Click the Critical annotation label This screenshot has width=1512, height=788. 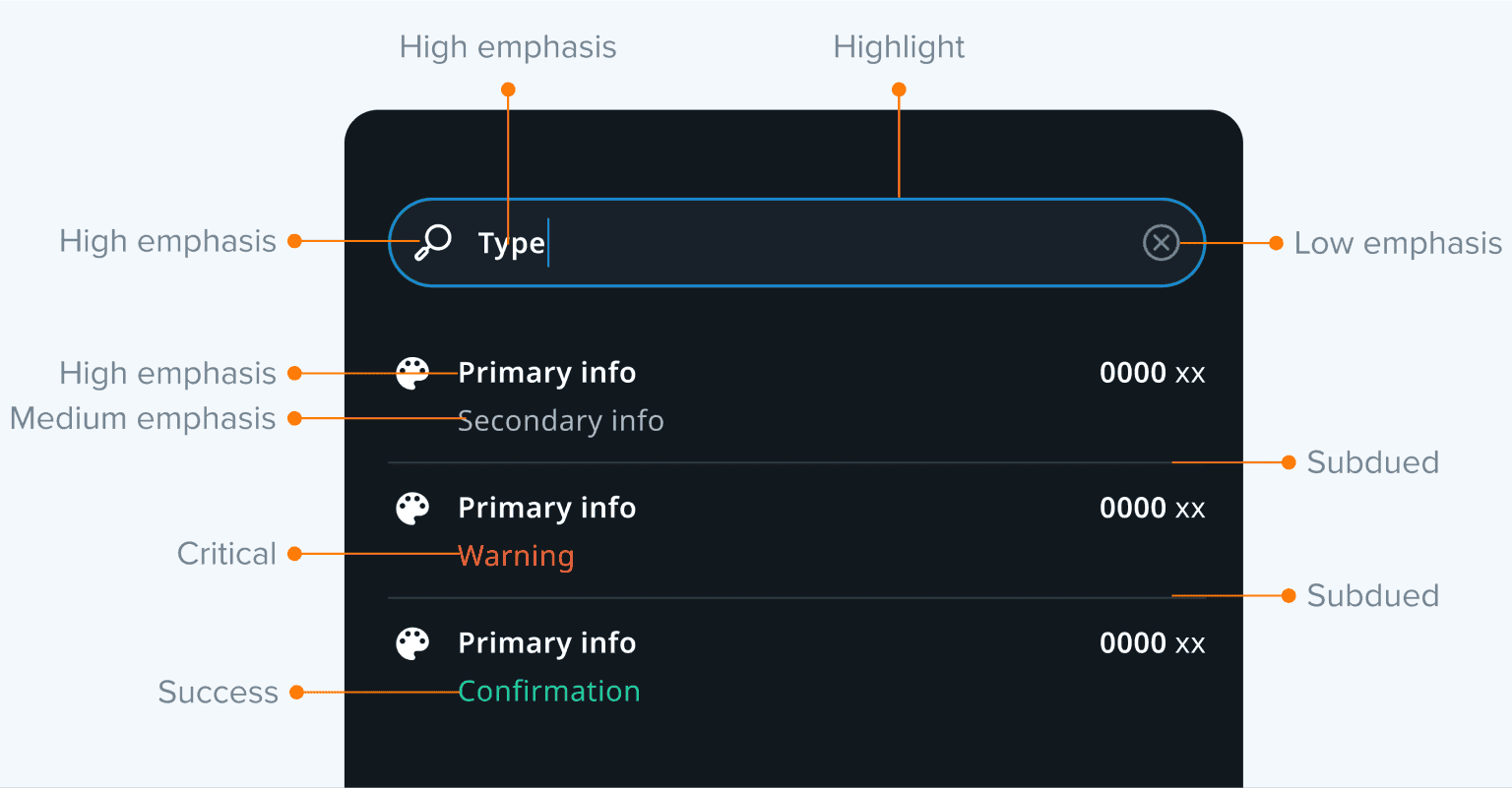(226, 554)
